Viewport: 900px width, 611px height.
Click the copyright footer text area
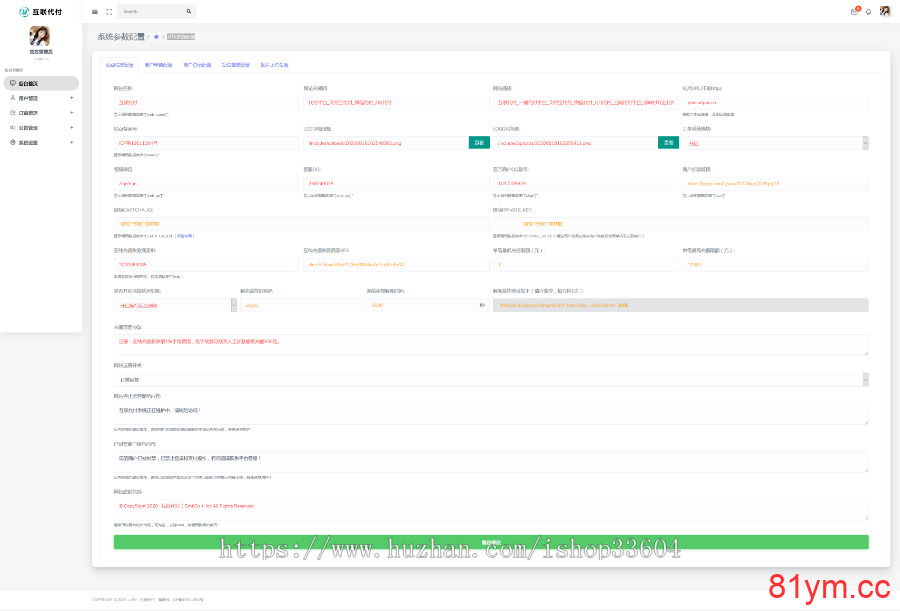(x=490, y=509)
